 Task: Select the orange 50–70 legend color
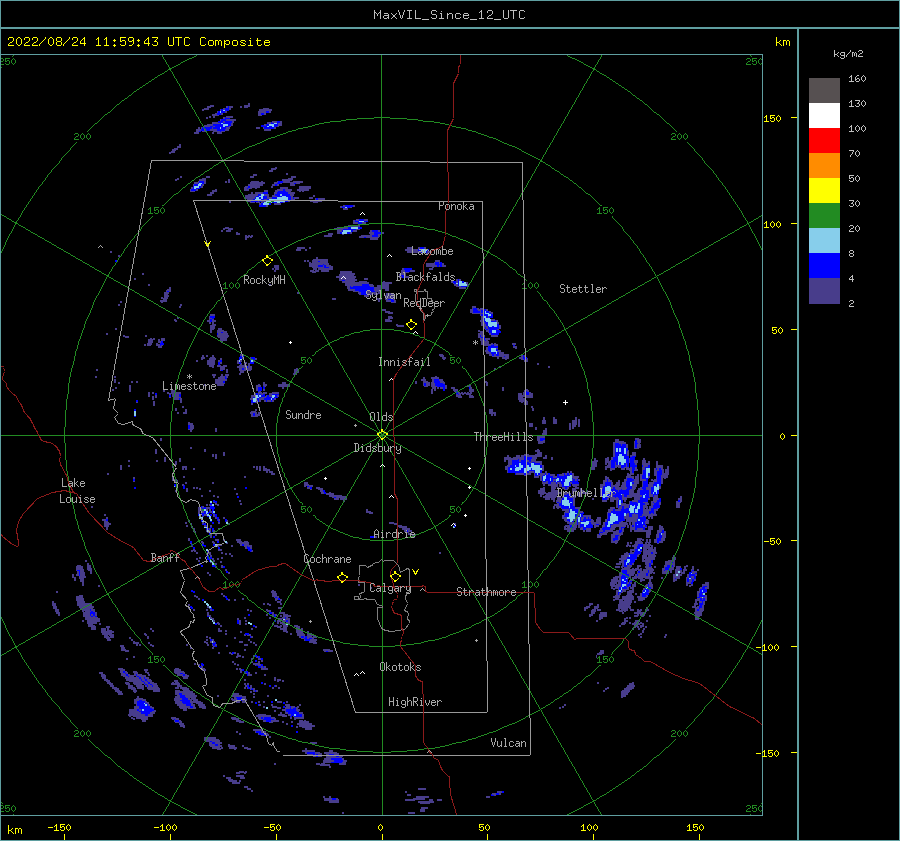click(824, 165)
